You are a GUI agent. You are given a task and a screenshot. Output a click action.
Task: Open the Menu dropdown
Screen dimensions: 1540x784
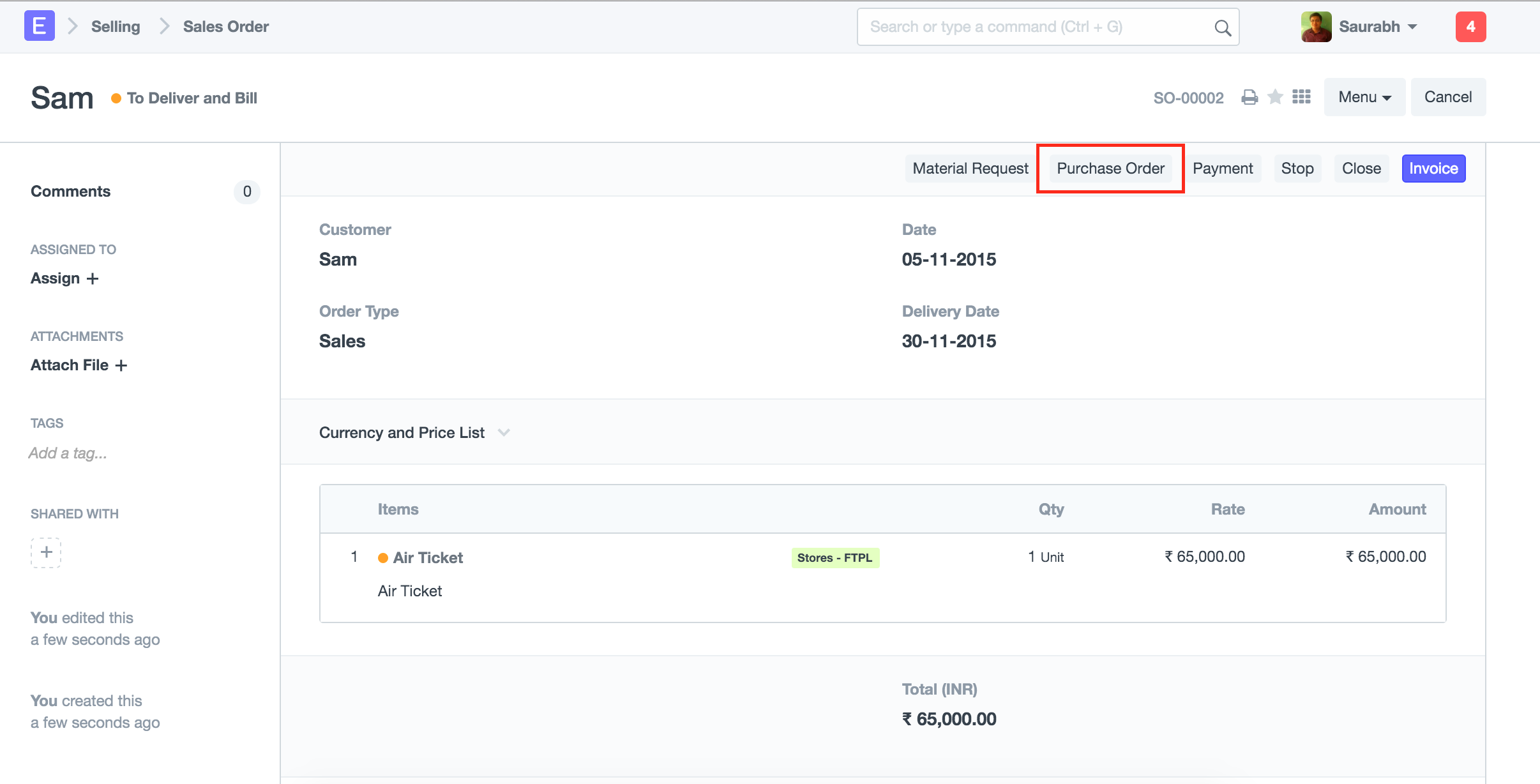[x=1364, y=97]
